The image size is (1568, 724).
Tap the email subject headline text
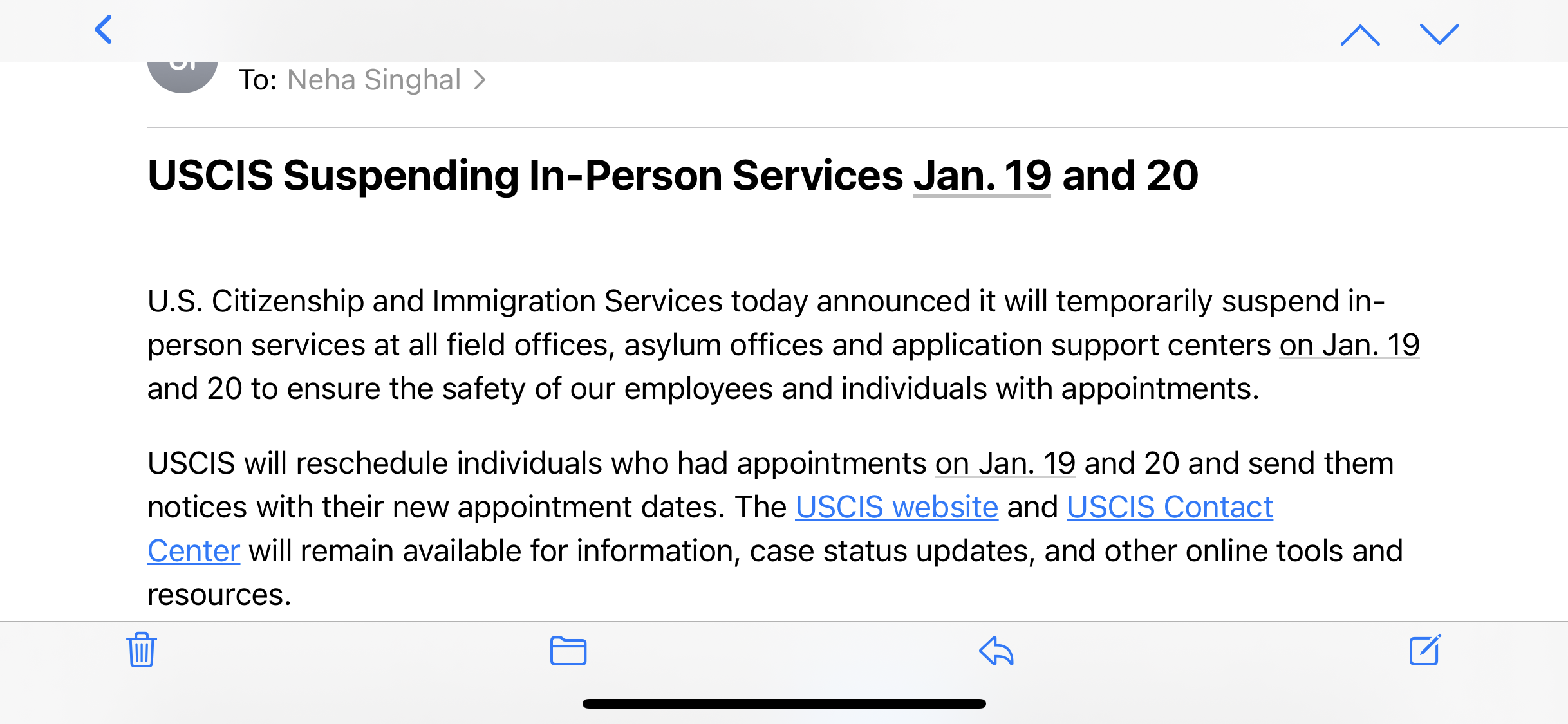[673, 176]
